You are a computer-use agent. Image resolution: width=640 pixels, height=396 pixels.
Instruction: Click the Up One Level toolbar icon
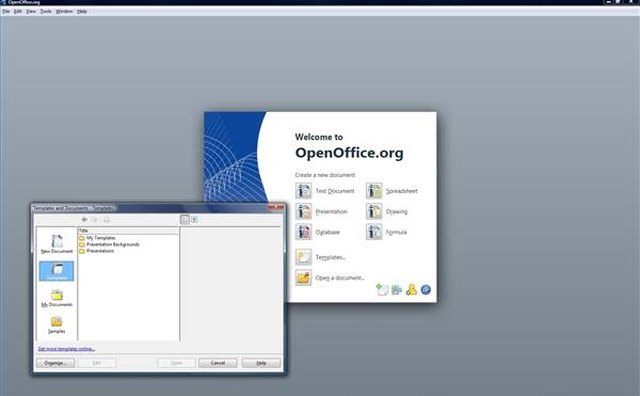pyautogui.click(x=95, y=220)
